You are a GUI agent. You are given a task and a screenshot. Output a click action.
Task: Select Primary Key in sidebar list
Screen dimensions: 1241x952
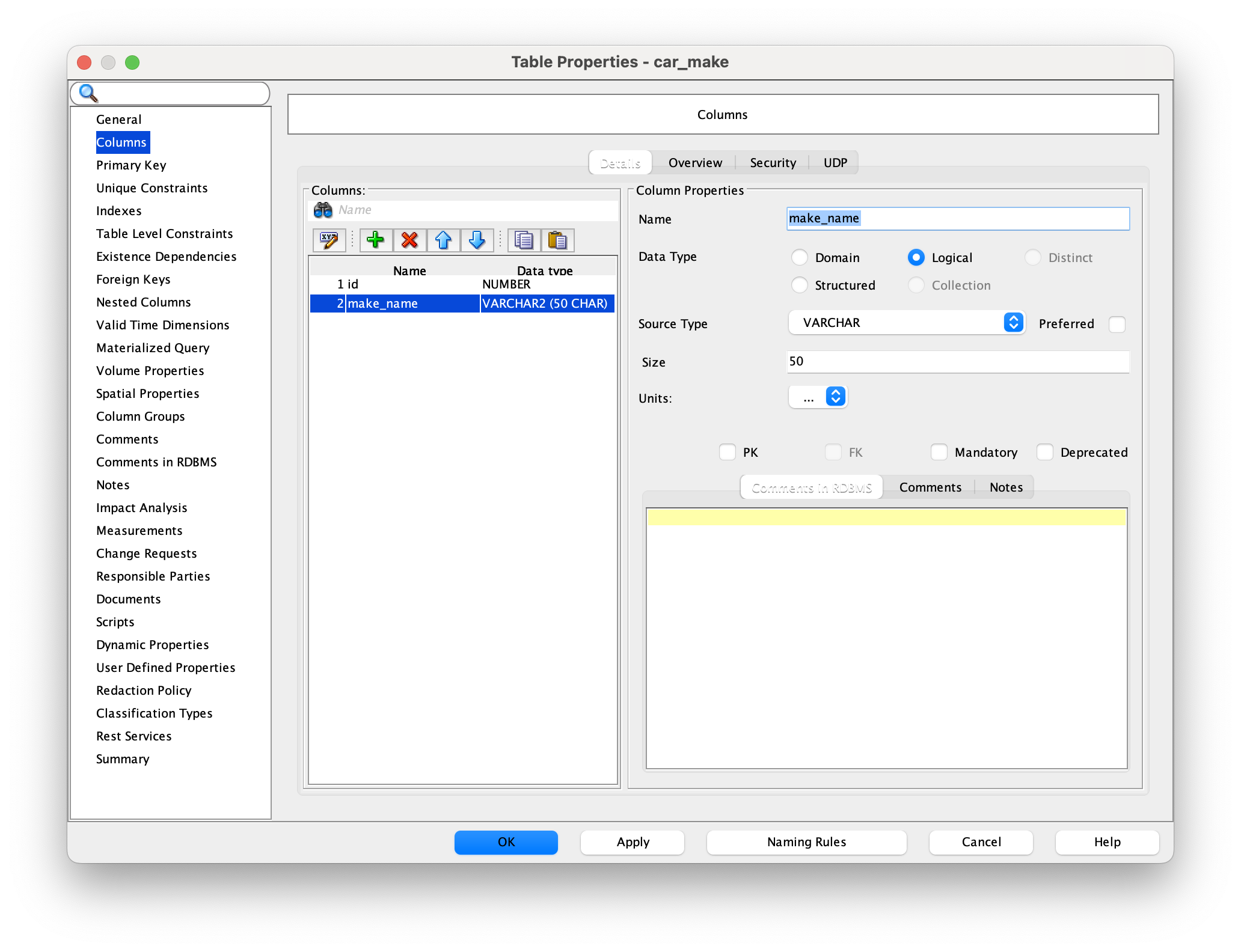pyautogui.click(x=131, y=165)
